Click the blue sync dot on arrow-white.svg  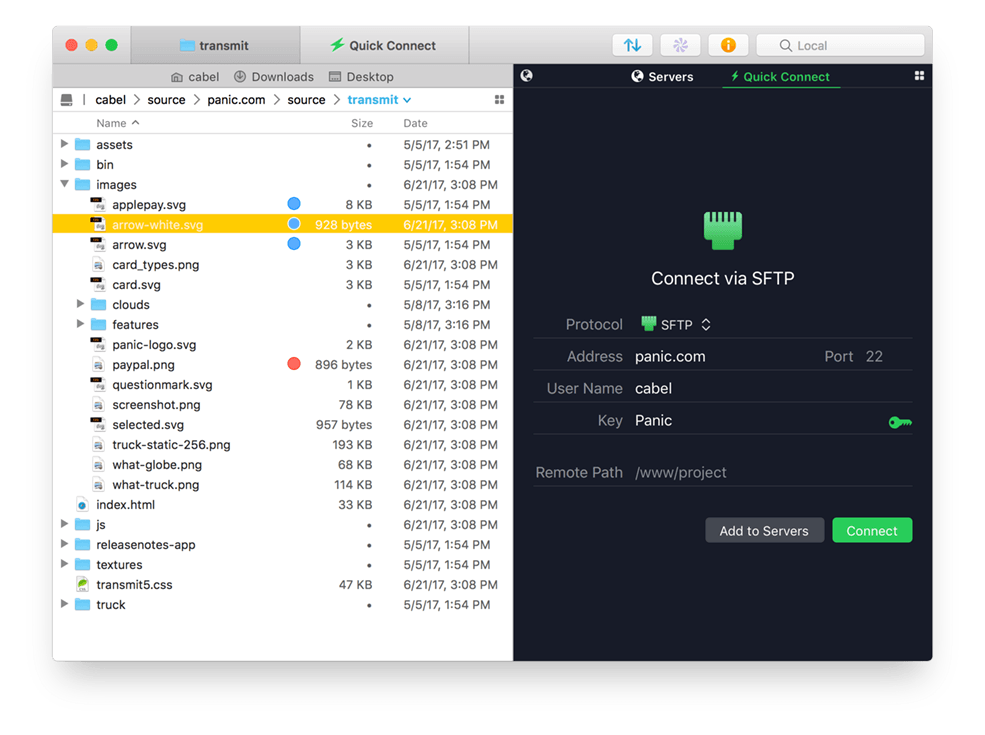[x=293, y=224]
